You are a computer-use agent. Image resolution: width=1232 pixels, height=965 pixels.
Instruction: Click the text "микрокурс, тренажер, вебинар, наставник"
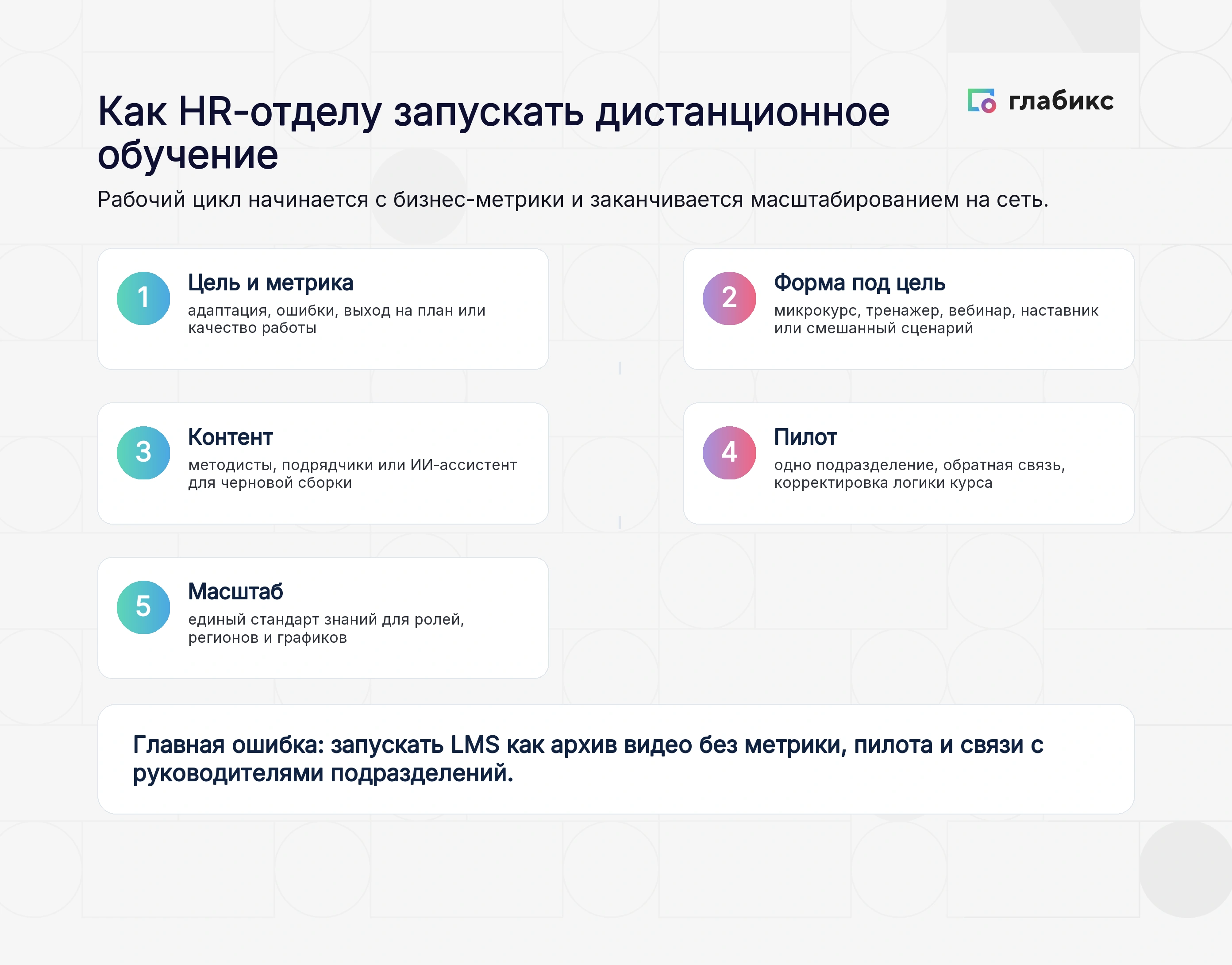click(x=936, y=311)
